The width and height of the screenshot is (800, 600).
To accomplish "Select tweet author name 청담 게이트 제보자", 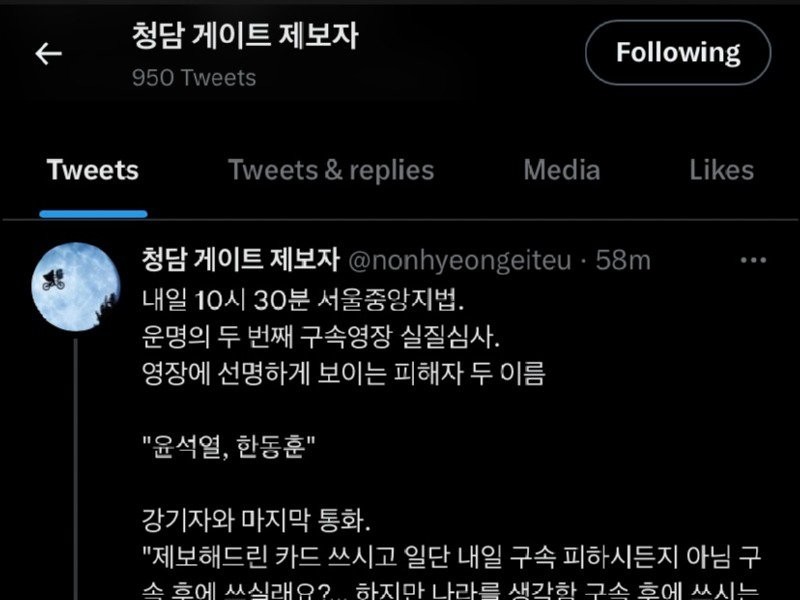I will [x=240, y=259].
